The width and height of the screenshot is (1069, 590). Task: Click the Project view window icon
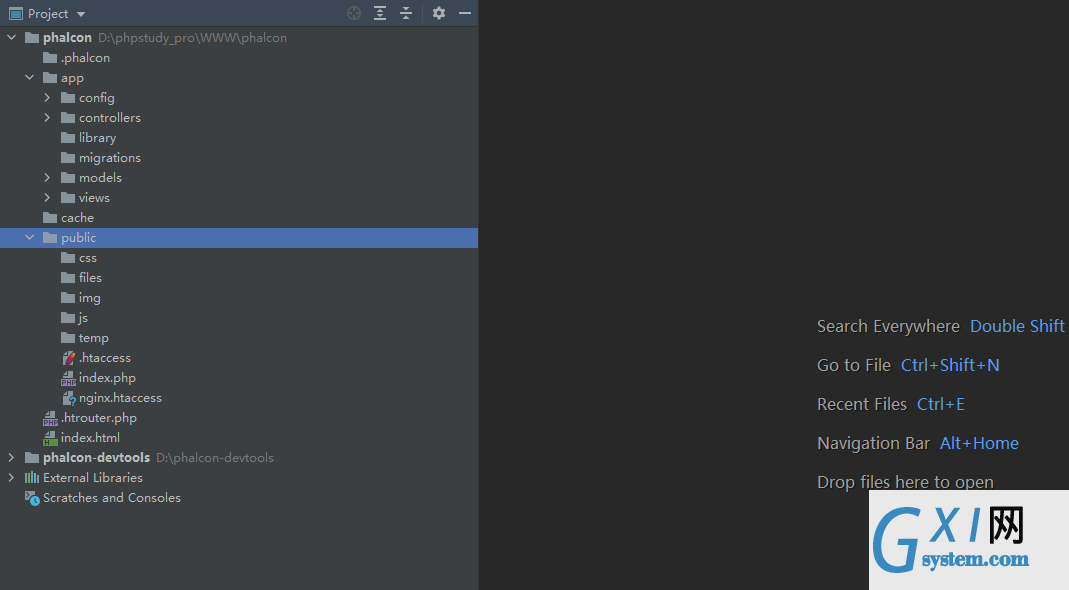[x=16, y=14]
